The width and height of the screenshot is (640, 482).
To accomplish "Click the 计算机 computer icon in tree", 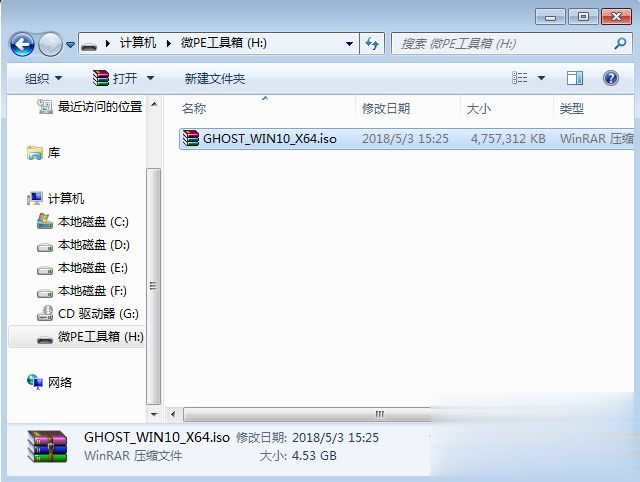I will click(35, 198).
